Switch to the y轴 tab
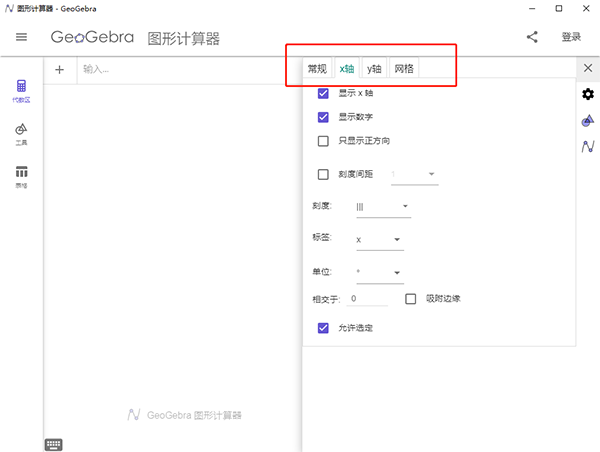This screenshot has height=452, width=600. [374, 69]
